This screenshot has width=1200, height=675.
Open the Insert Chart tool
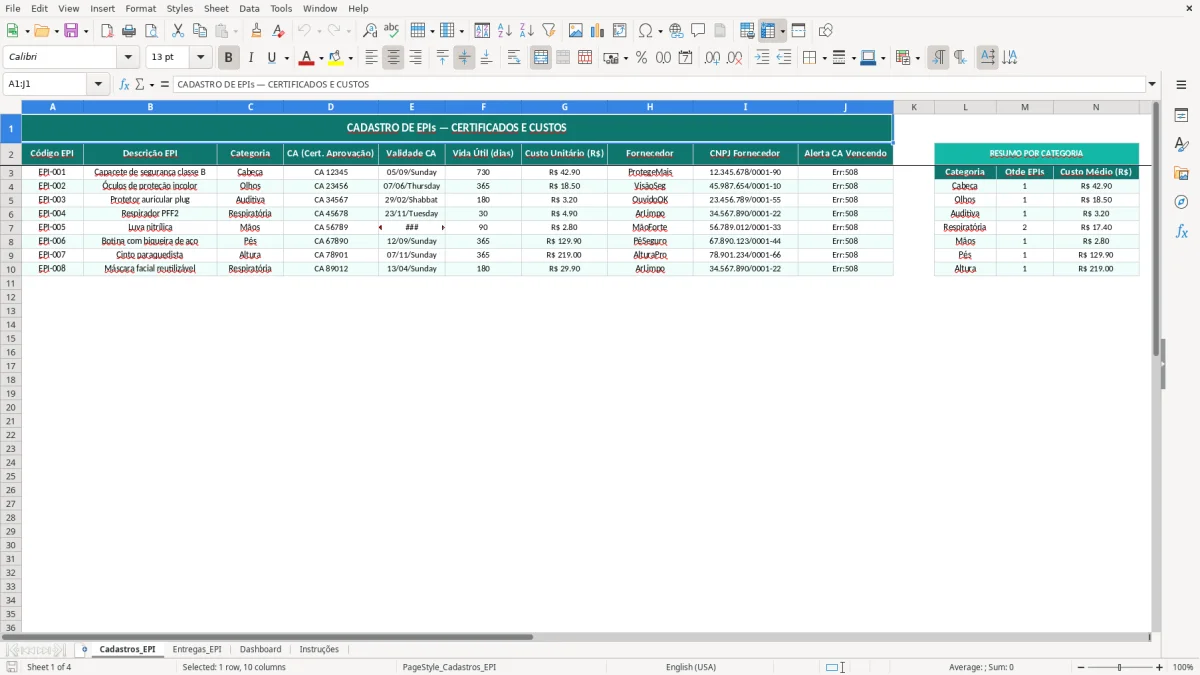pyautogui.click(x=597, y=30)
